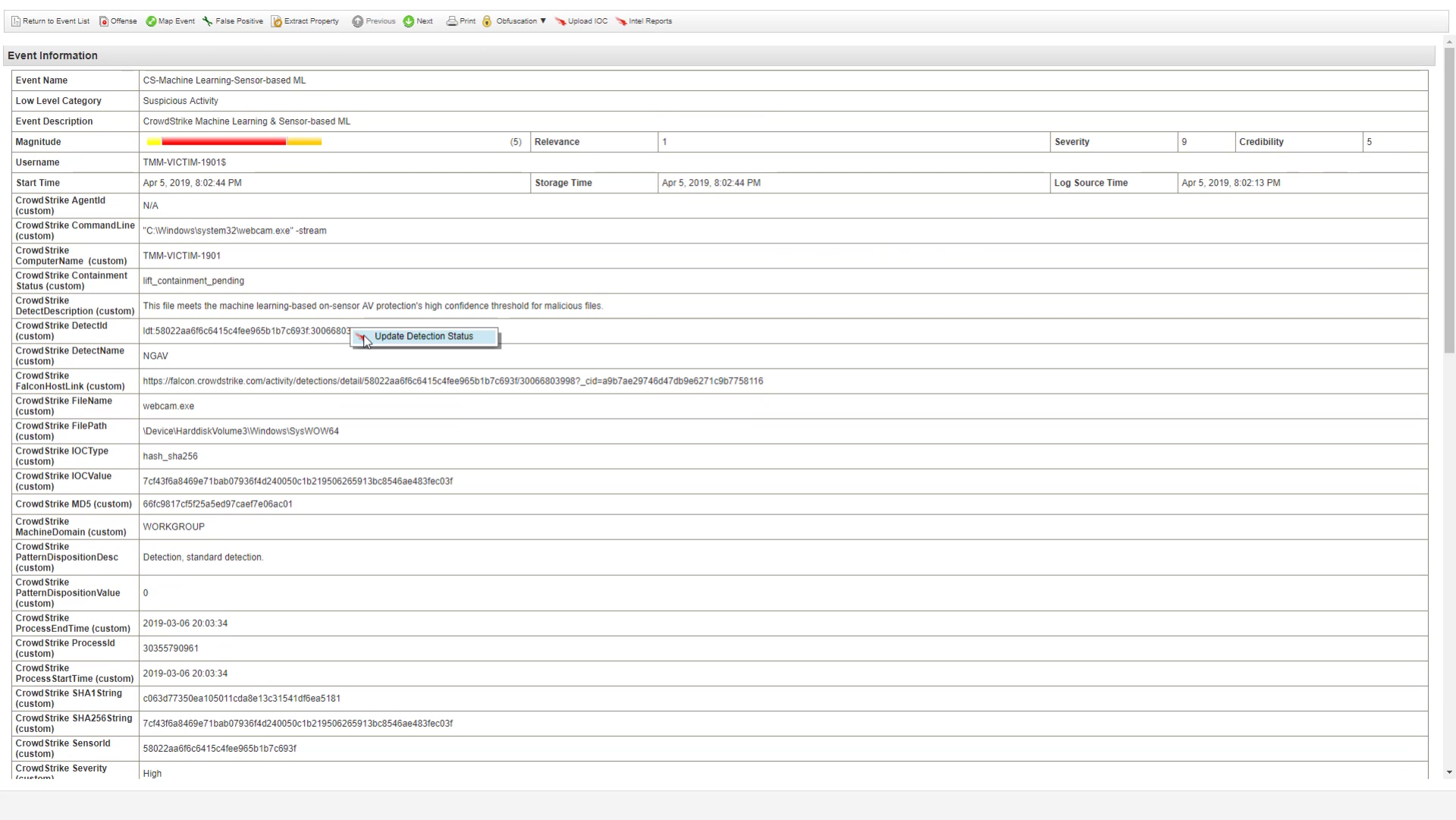This screenshot has height=820, width=1456.
Task: Click the Print printer icon
Action: click(x=451, y=21)
